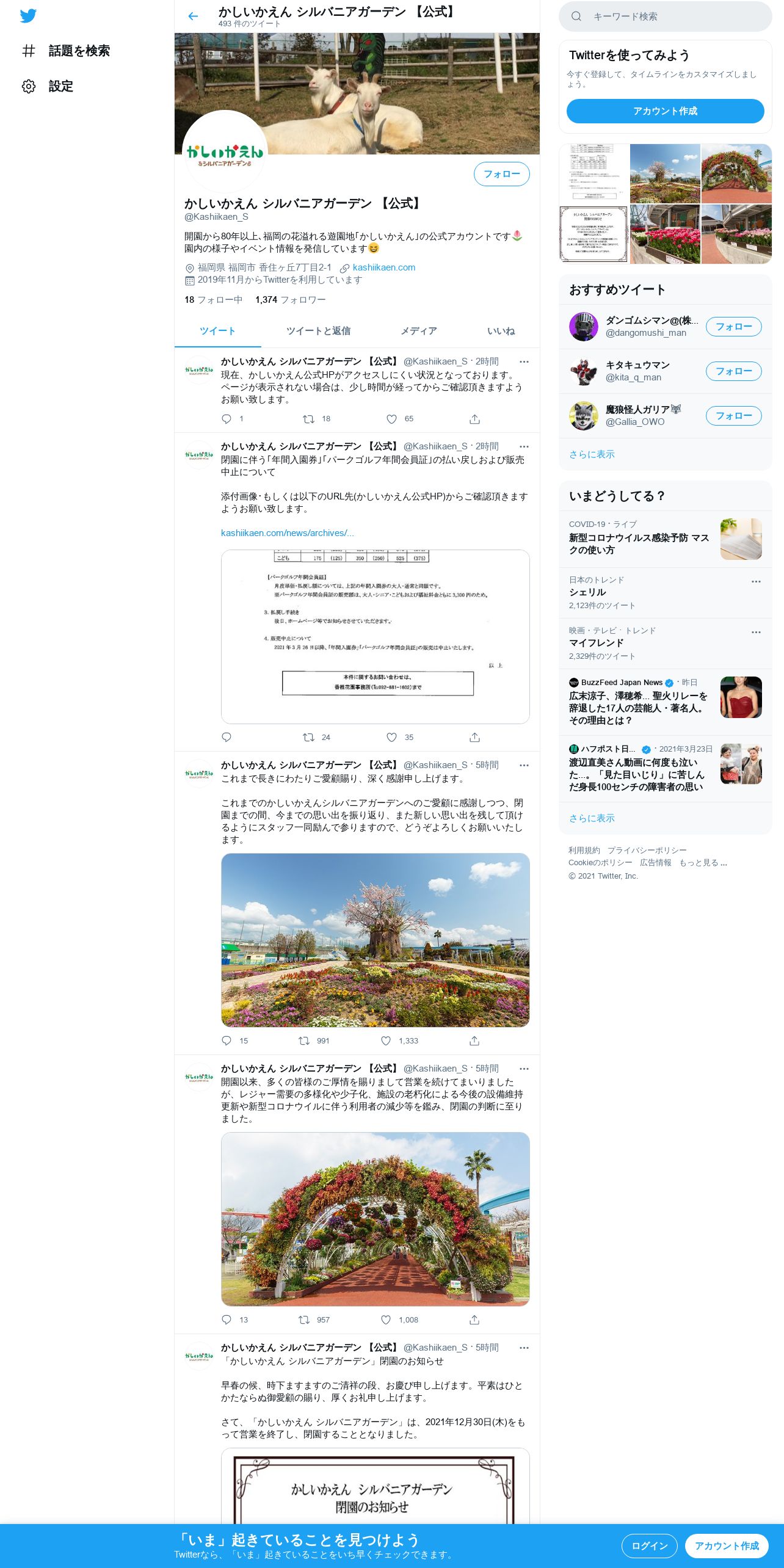Image resolution: width=784 pixels, height=1568 pixels.
Task: Click the キーワード検索 search field
Action: tap(666, 16)
